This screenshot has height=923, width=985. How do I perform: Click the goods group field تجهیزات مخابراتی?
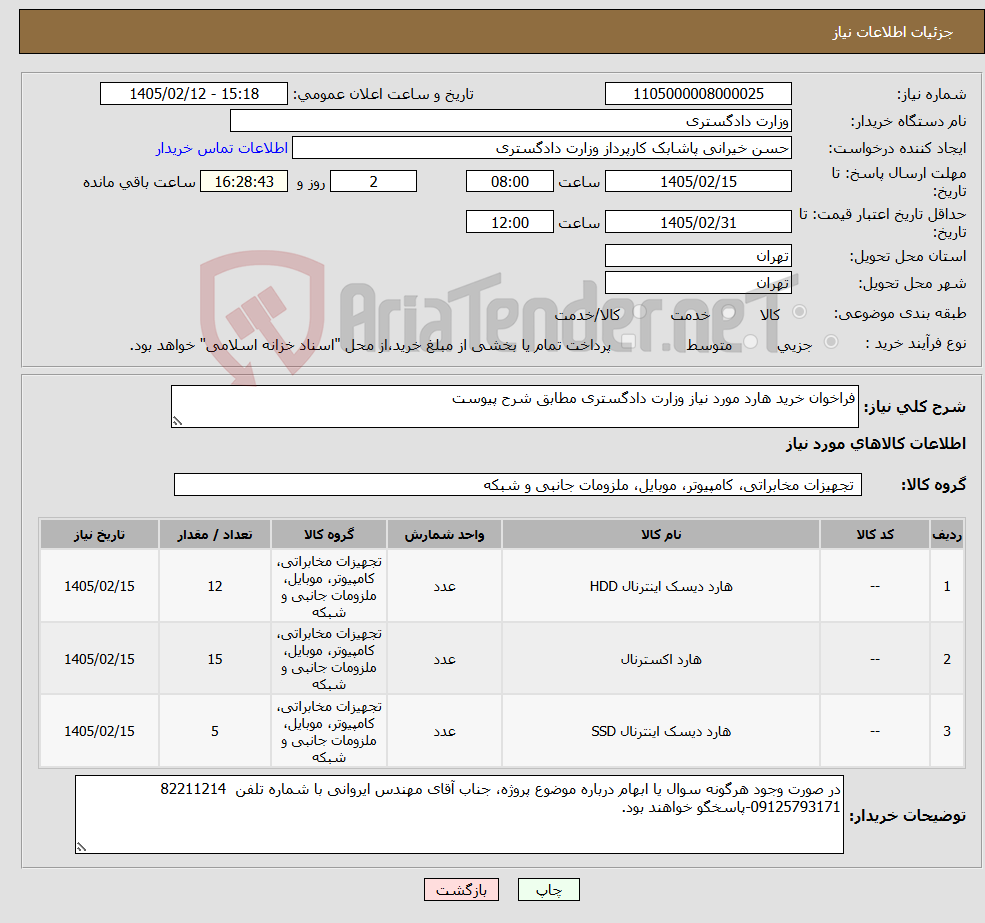click(x=518, y=484)
